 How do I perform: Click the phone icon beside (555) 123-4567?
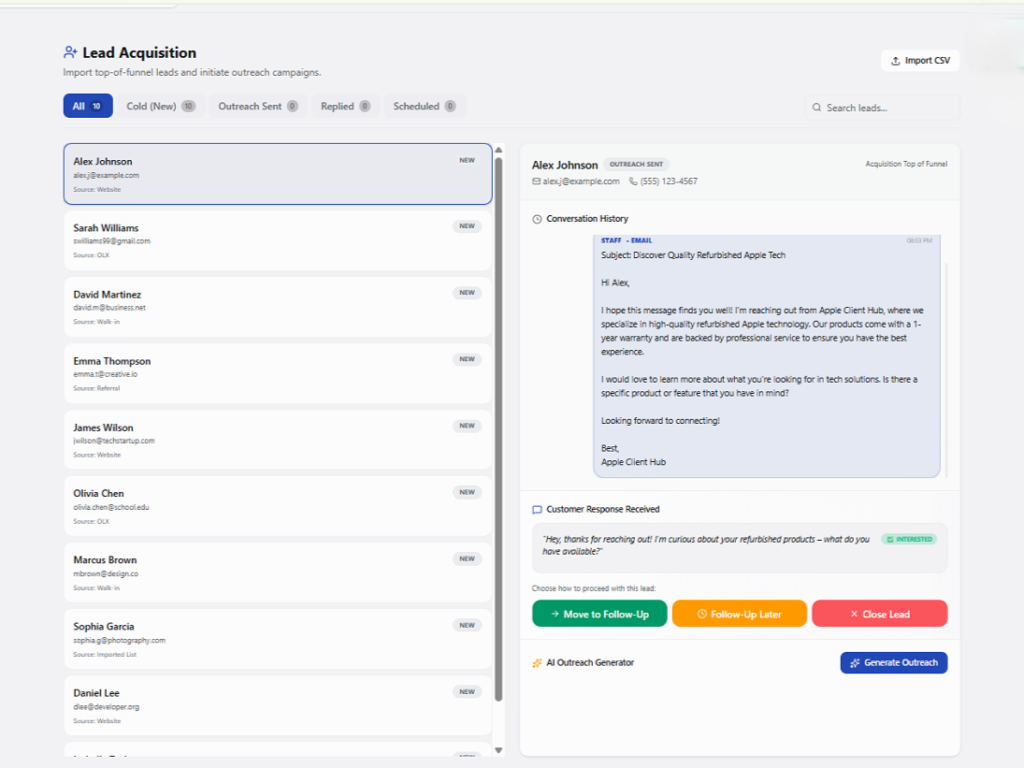633,181
